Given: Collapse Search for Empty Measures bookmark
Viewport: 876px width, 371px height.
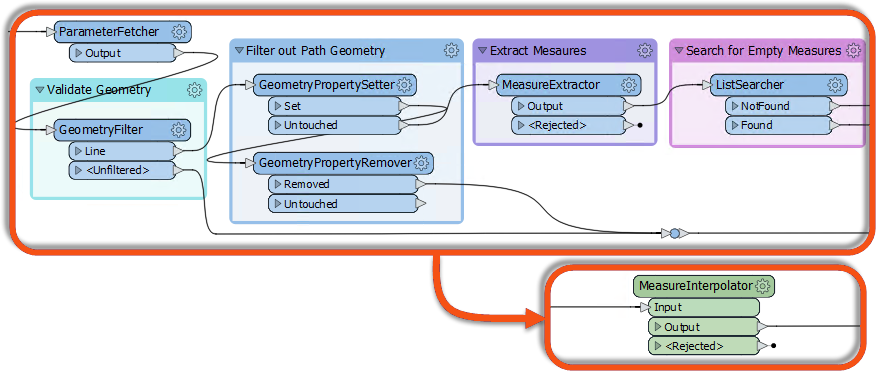Looking at the screenshot, I should pyautogui.click(x=679, y=51).
